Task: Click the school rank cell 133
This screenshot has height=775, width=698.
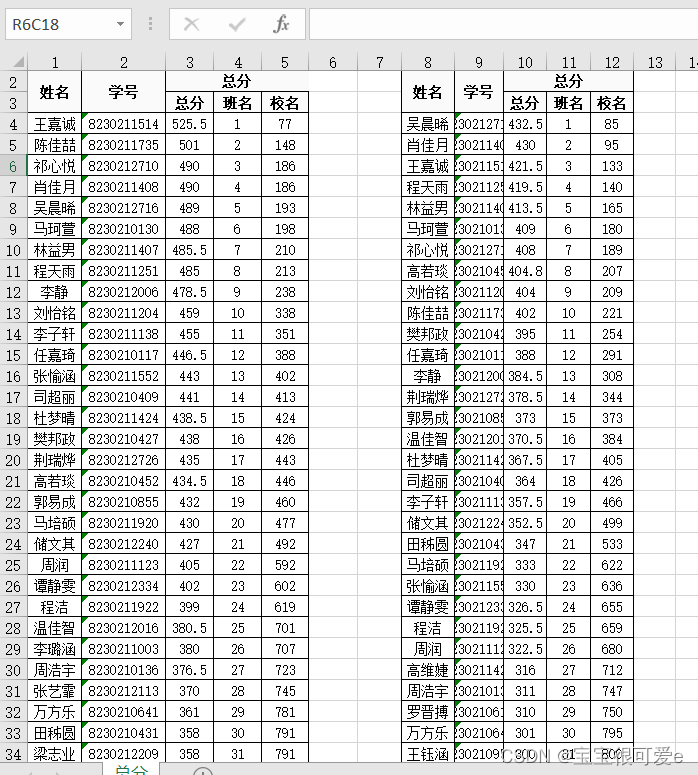Action: tap(612, 166)
